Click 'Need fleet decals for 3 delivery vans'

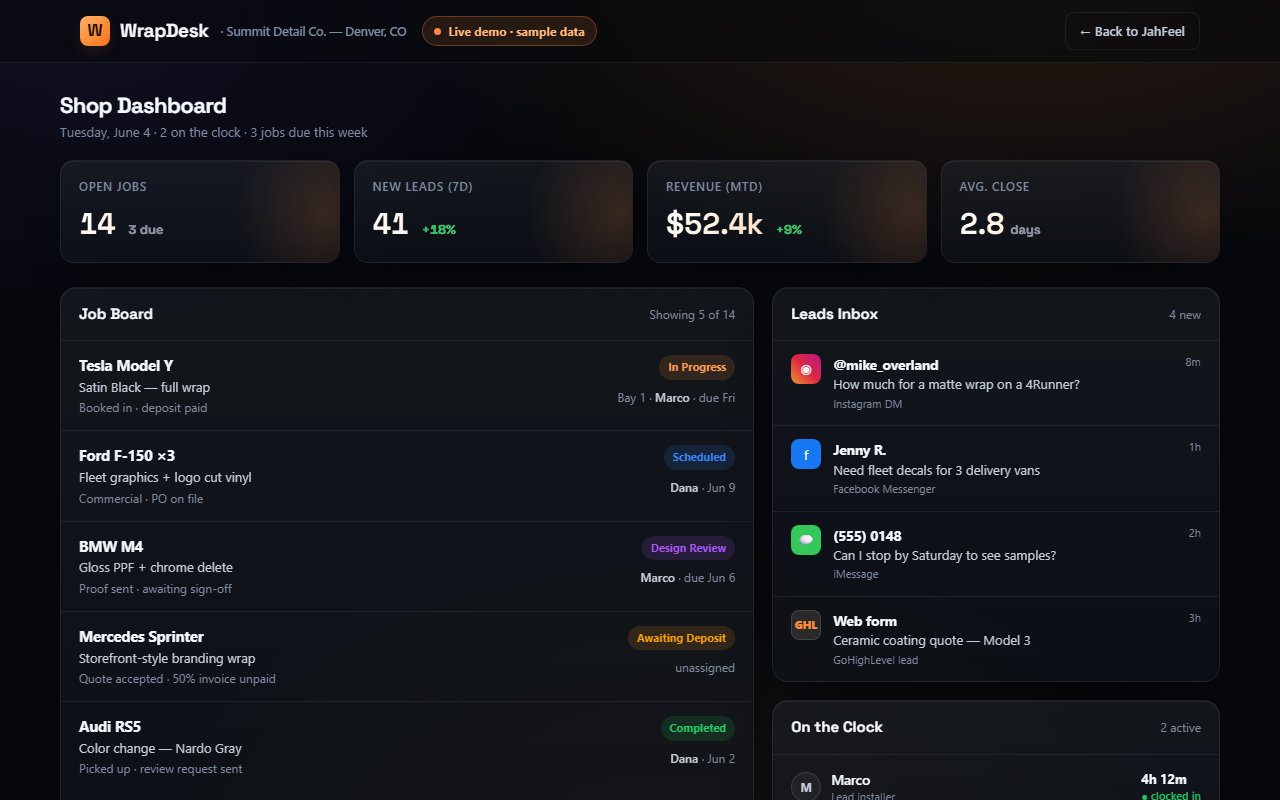(936, 471)
